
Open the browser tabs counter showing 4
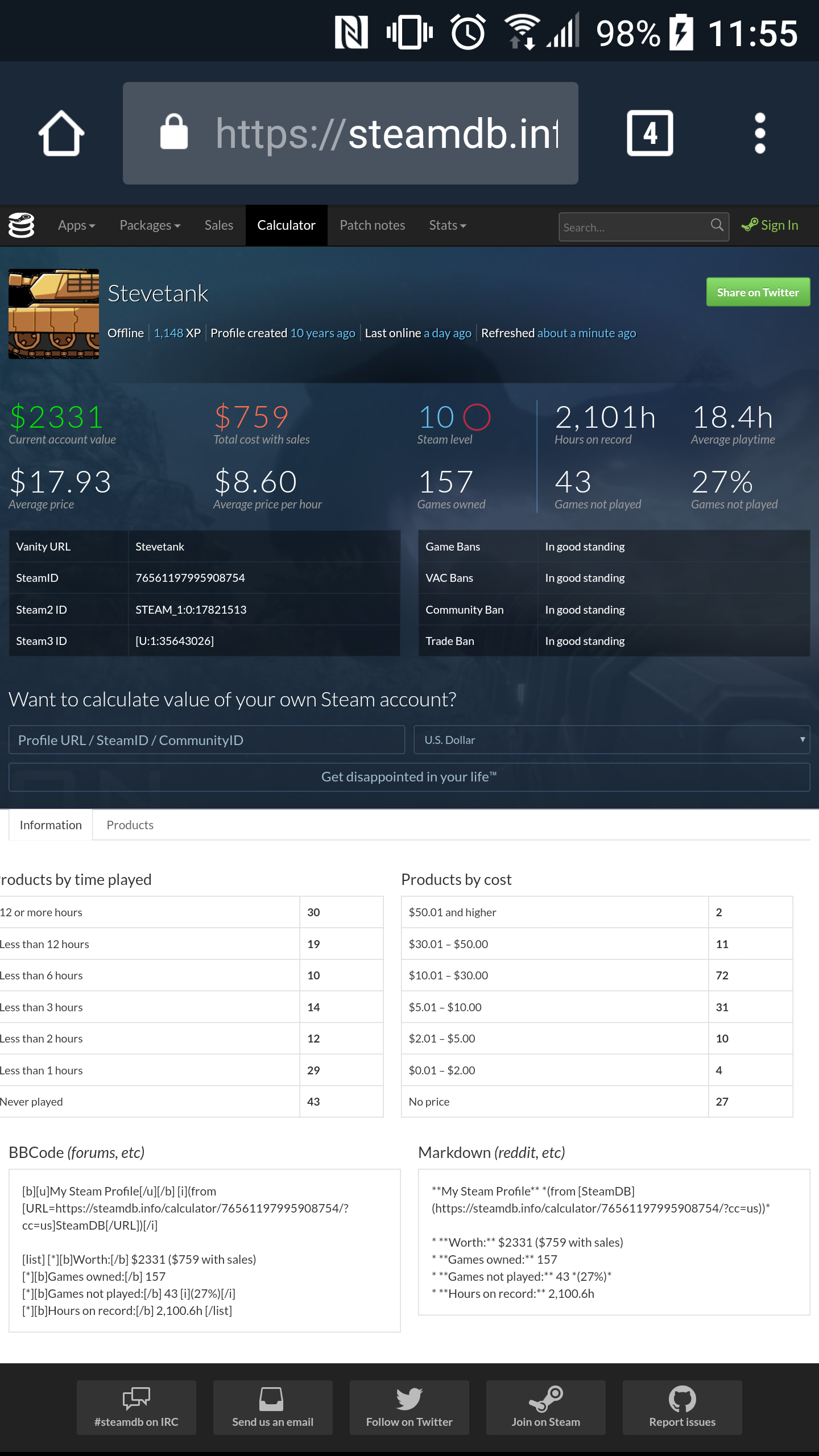pos(650,133)
